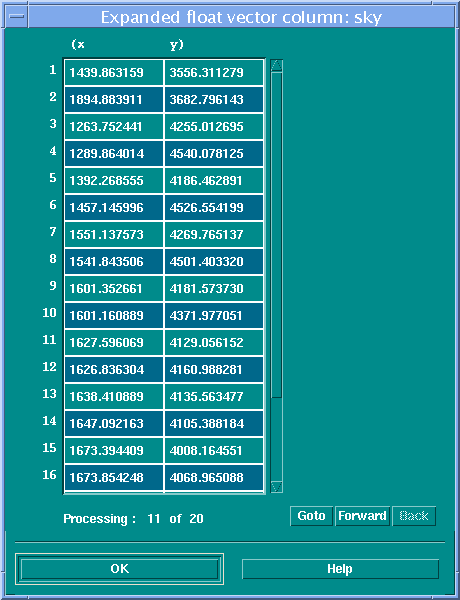Select x value 1638.410889

pos(114,396)
